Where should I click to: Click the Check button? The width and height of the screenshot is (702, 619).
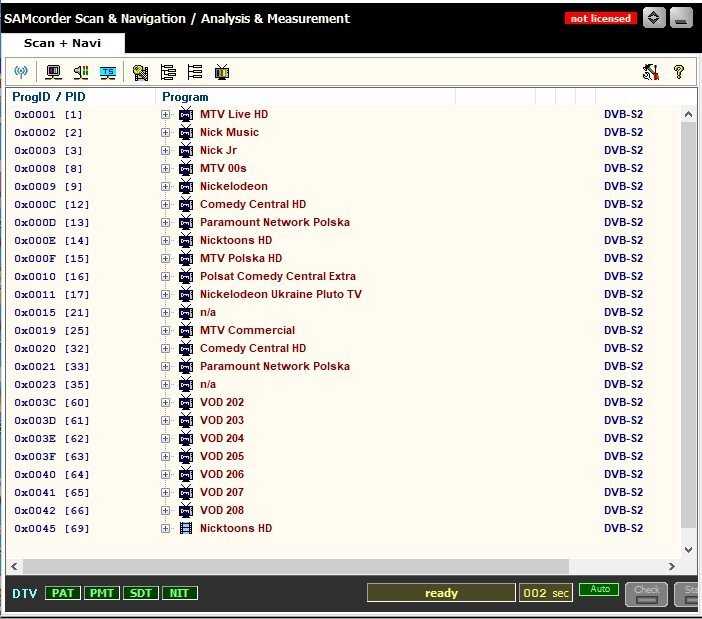646,594
